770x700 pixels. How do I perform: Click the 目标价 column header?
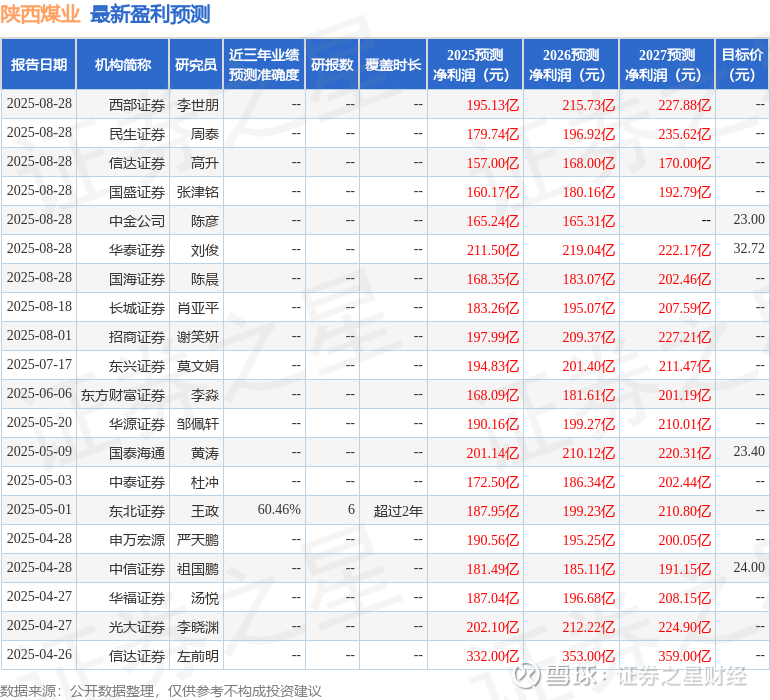click(x=742, y=65)
